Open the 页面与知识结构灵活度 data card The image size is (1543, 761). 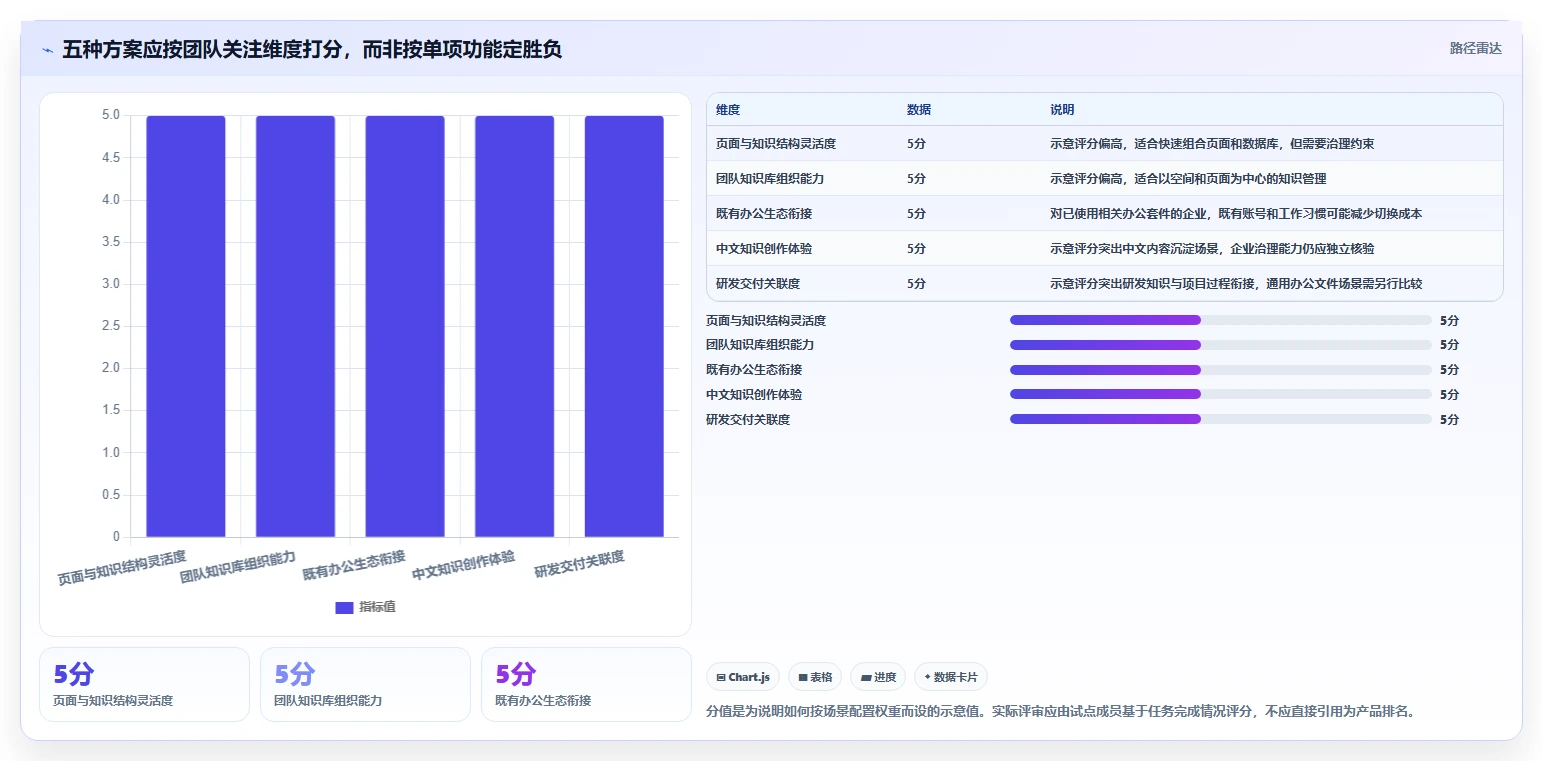(x=144, y=684)
